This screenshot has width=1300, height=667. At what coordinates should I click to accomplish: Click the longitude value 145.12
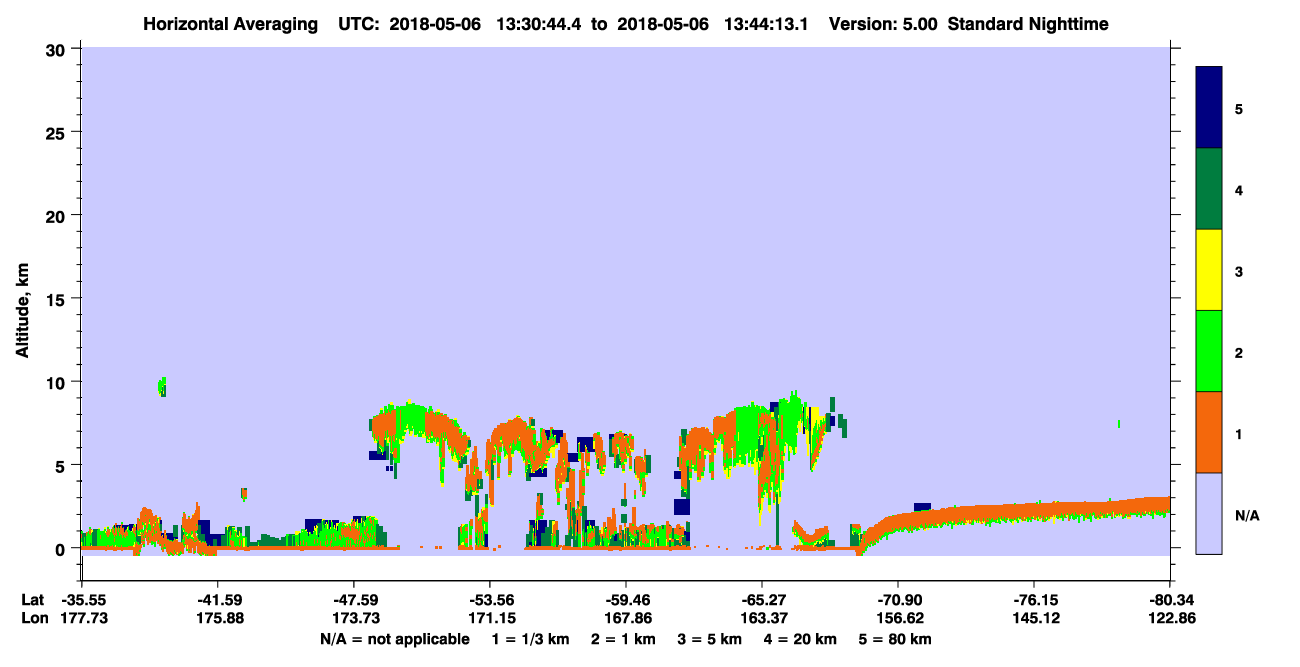pos(1034,618)
